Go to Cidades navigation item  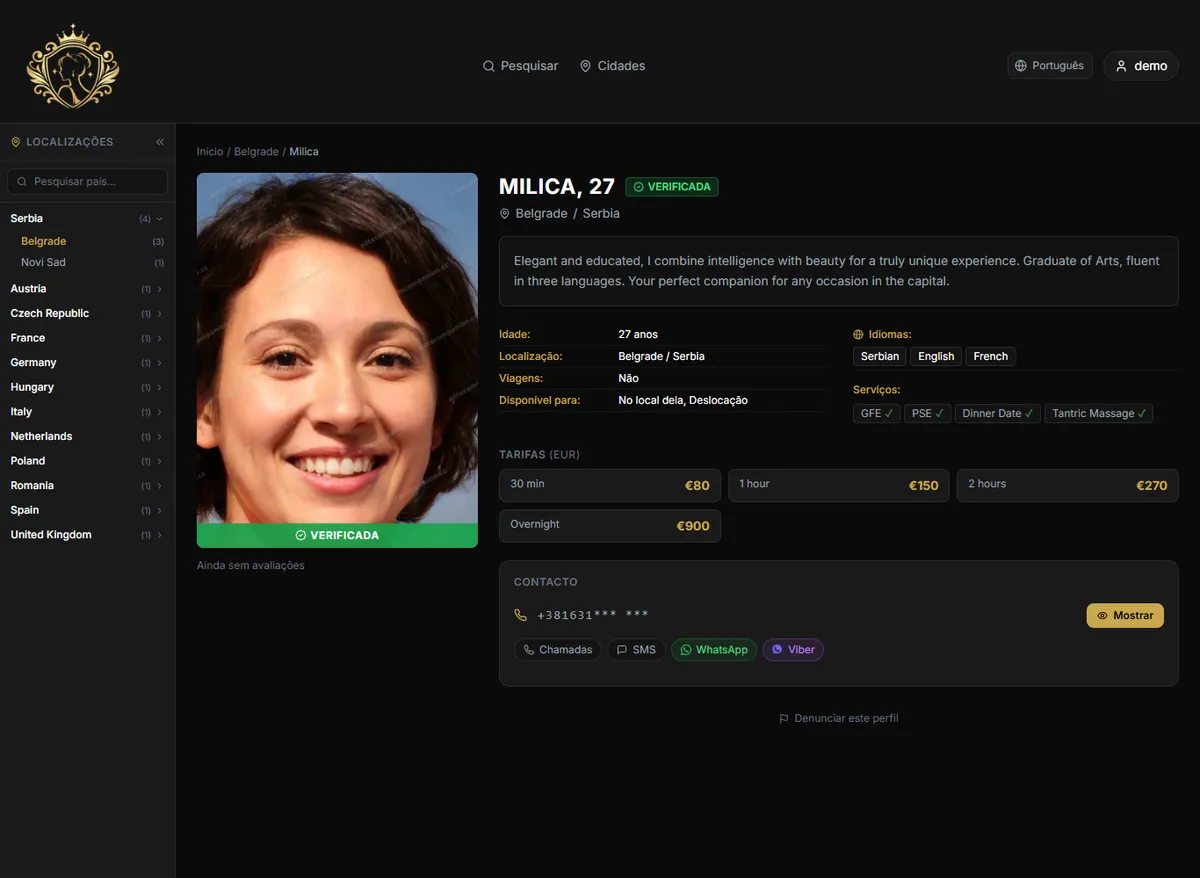pos(613,66)
